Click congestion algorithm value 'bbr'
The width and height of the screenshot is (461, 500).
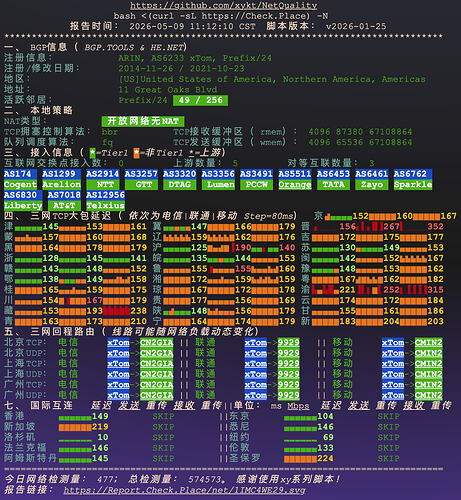(110, 132)
